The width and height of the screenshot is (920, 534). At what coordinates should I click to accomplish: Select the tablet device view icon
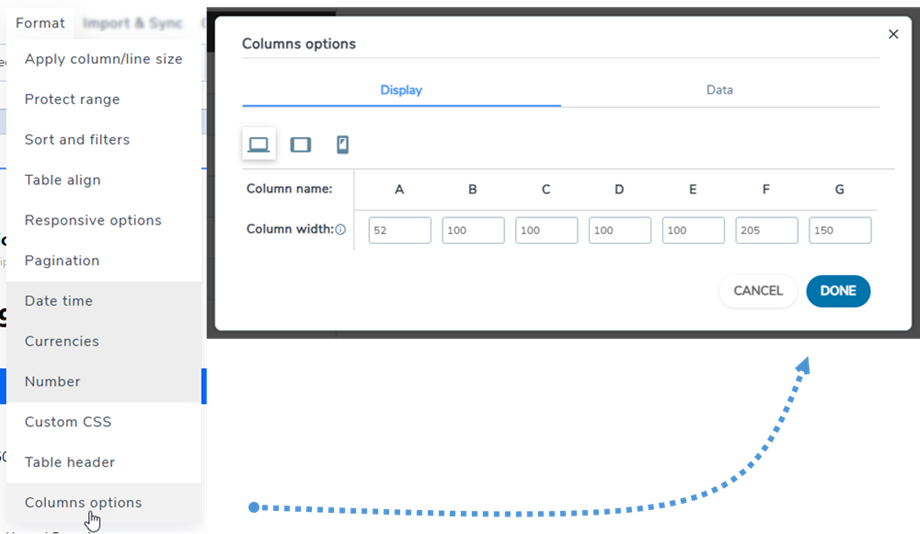[300, 144]
